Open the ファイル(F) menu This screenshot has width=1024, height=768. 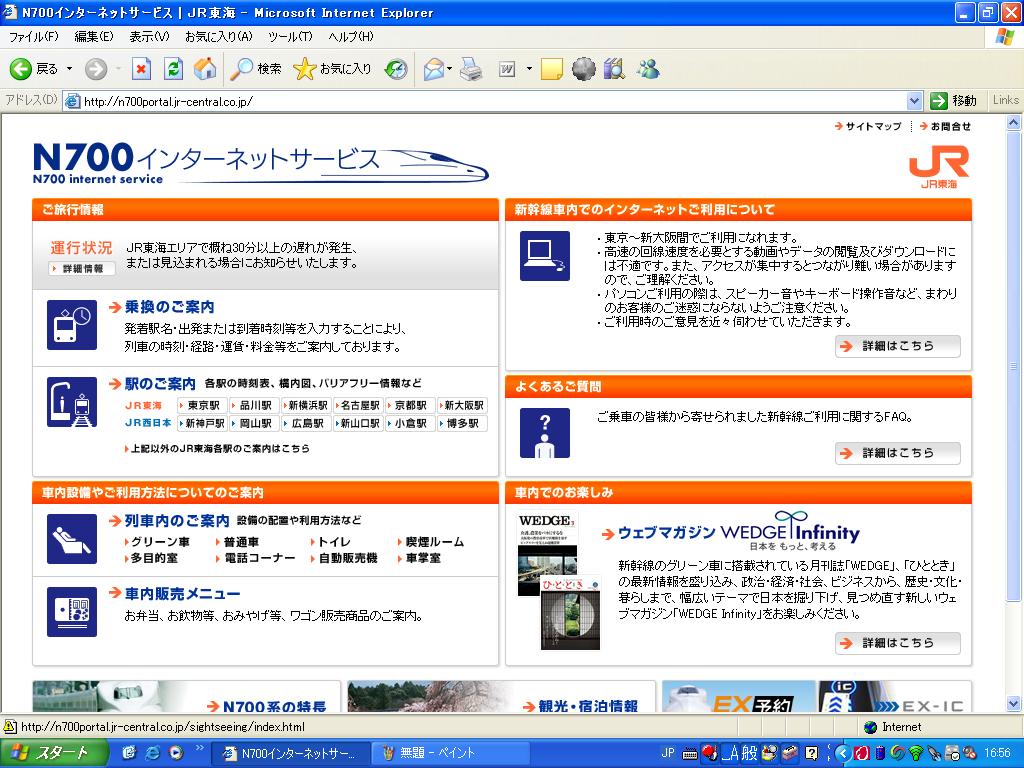[x=33, y=37]
